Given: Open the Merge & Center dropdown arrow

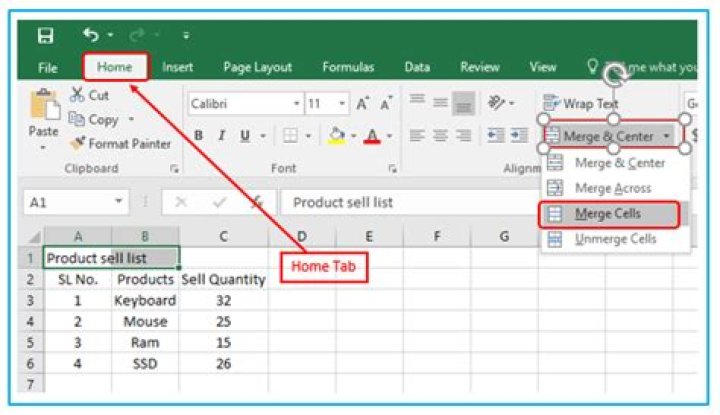Looking at the screenshot, I should [x=667, y=136].
